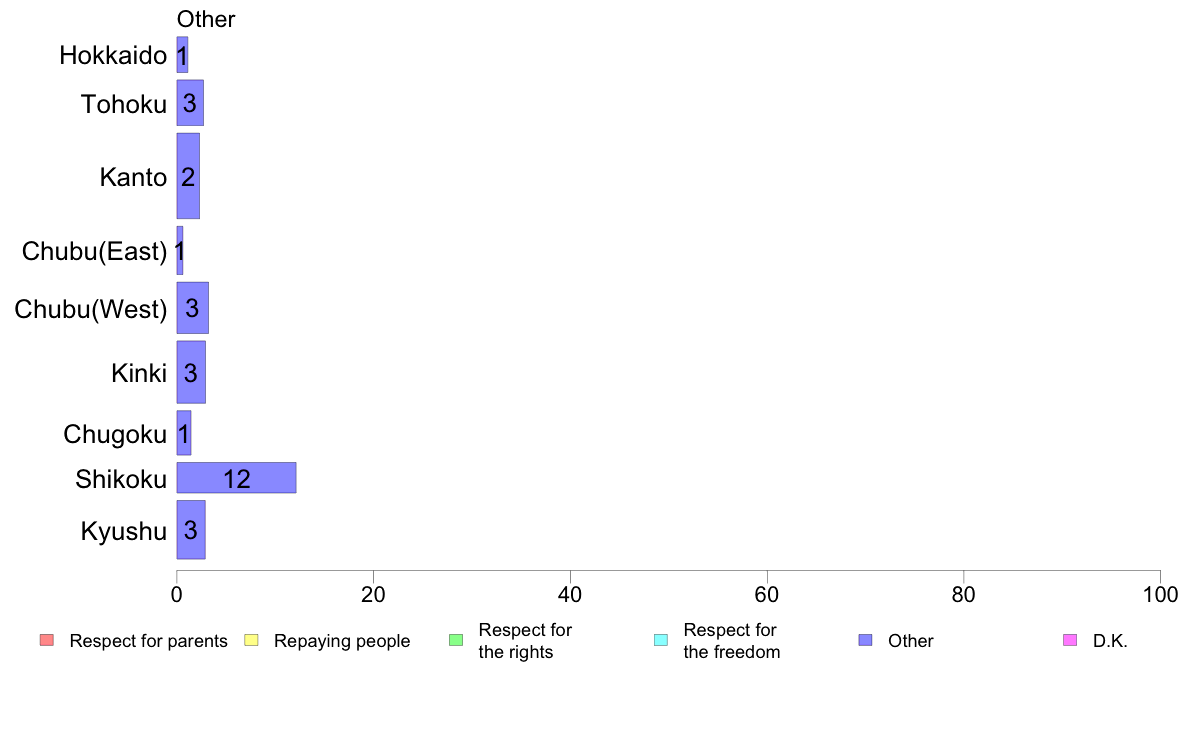Select the Kinki bar labeled 3
Screen dimensions: 1188x736
tap(191, 372)
